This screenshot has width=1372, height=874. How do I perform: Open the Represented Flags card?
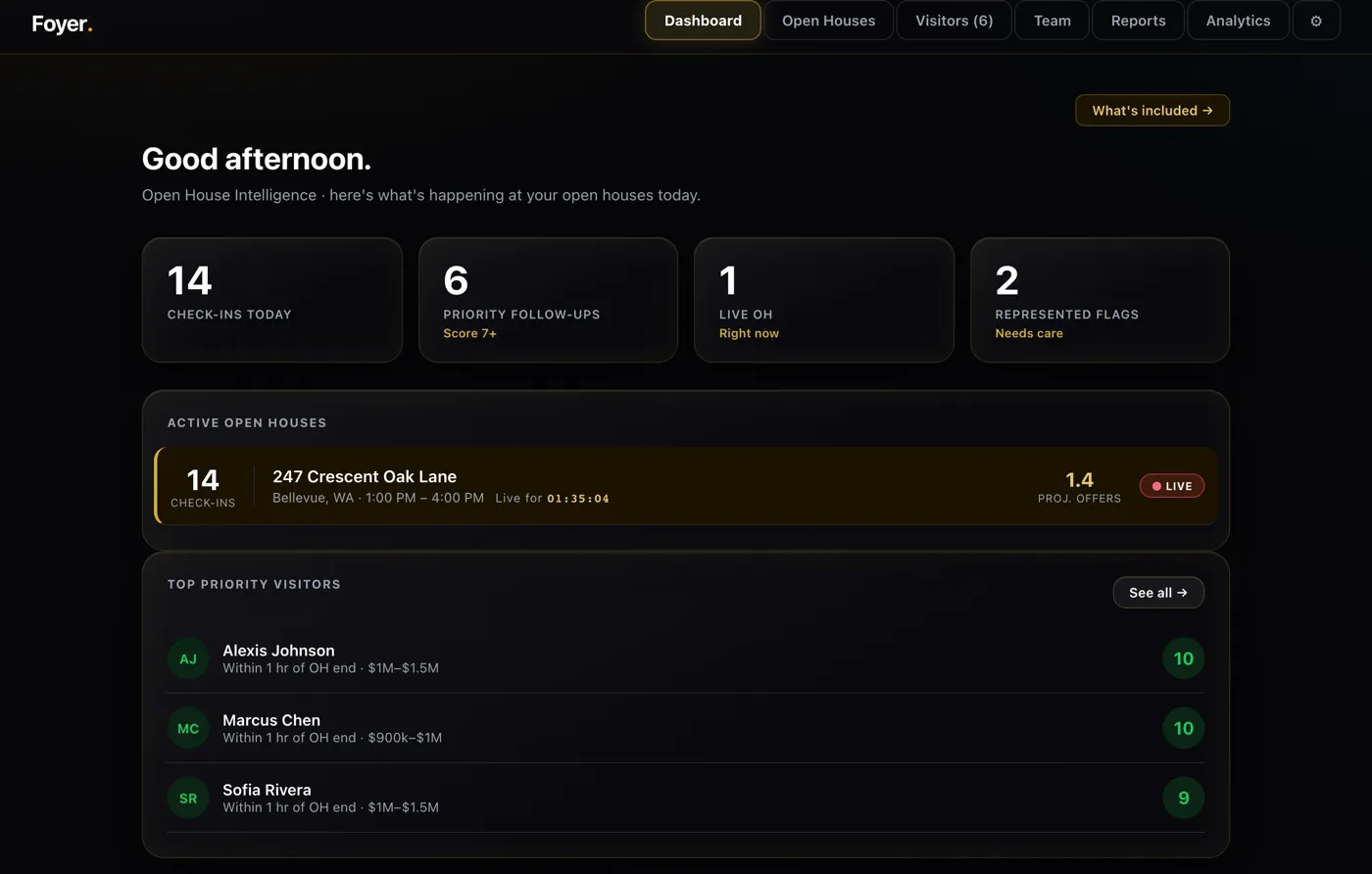coord(1100,300)
